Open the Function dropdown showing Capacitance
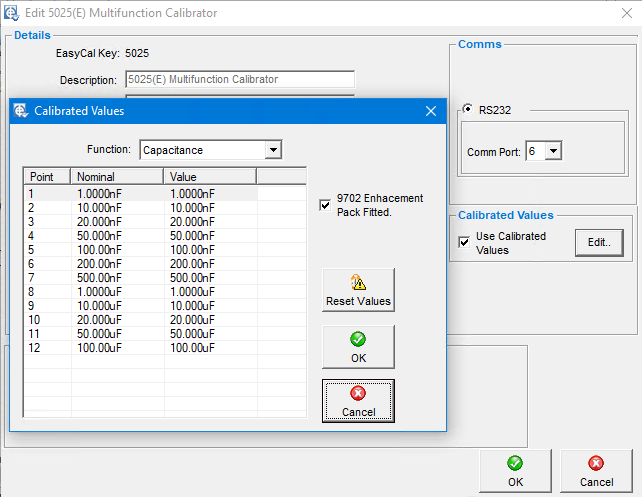This screenshot has width=642, height=497. [273, 150]
